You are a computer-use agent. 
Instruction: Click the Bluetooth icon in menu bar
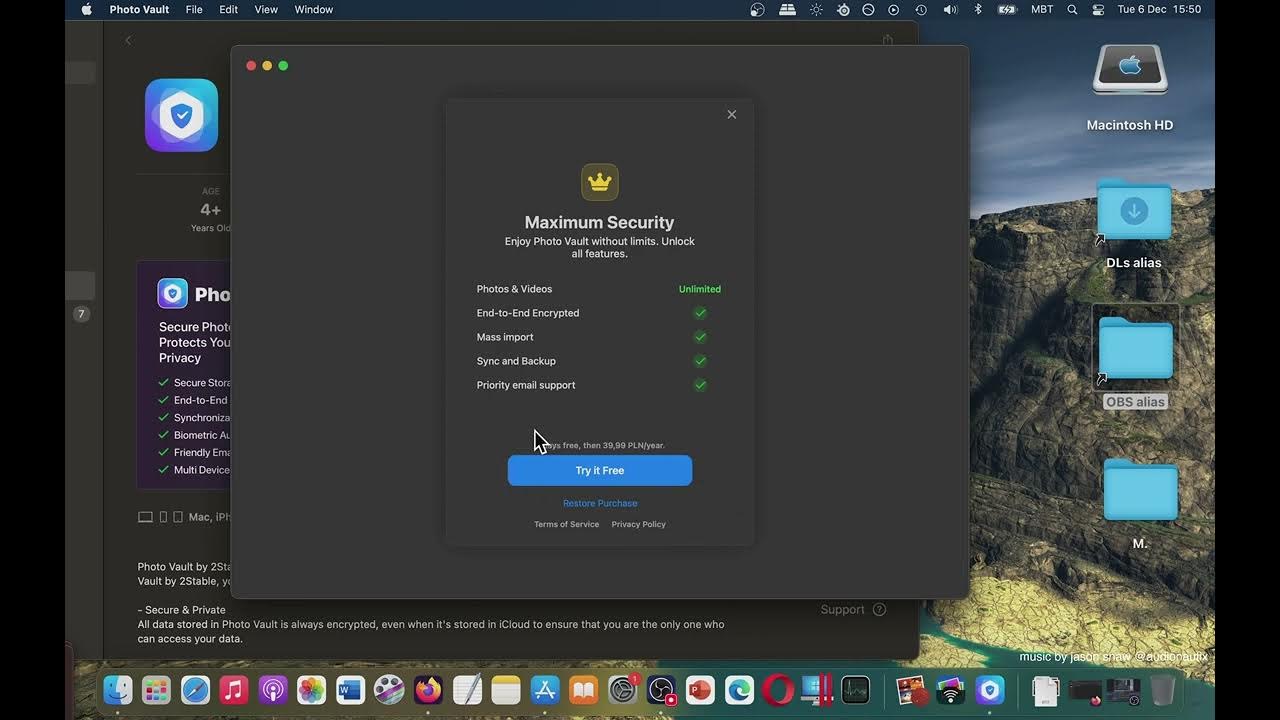(x=978, y=9)
